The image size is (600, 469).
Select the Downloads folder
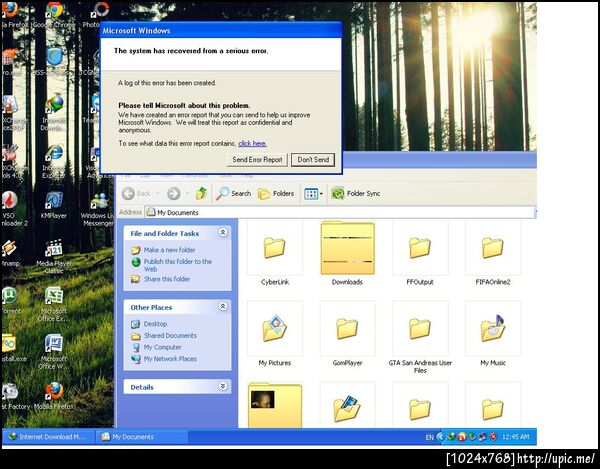point(347,254)
